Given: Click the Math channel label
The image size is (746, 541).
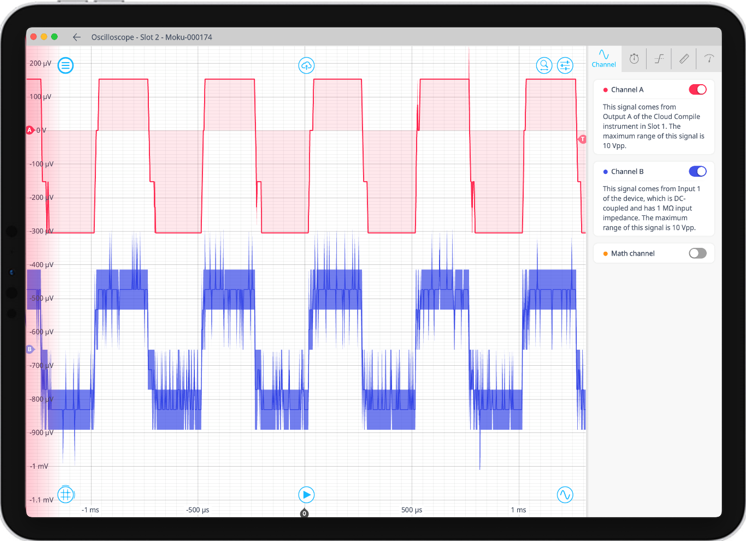Looking at the screenshot, I should [633, 253].
